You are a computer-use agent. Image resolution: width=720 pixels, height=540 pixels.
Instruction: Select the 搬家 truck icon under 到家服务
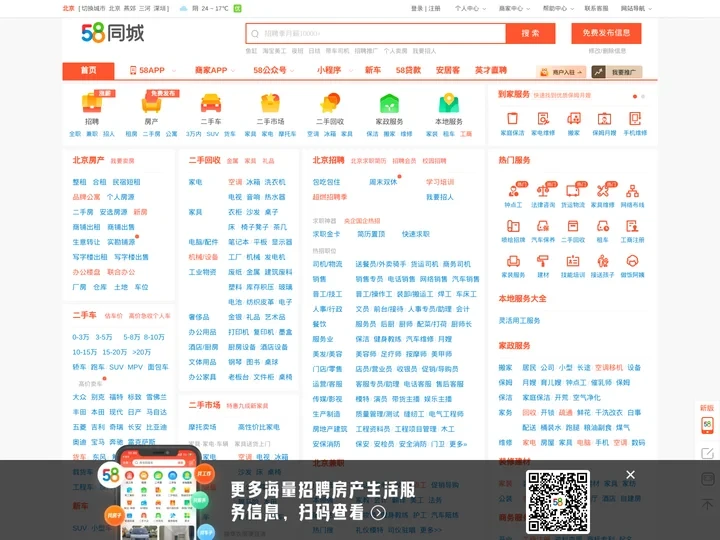[574, 118]
